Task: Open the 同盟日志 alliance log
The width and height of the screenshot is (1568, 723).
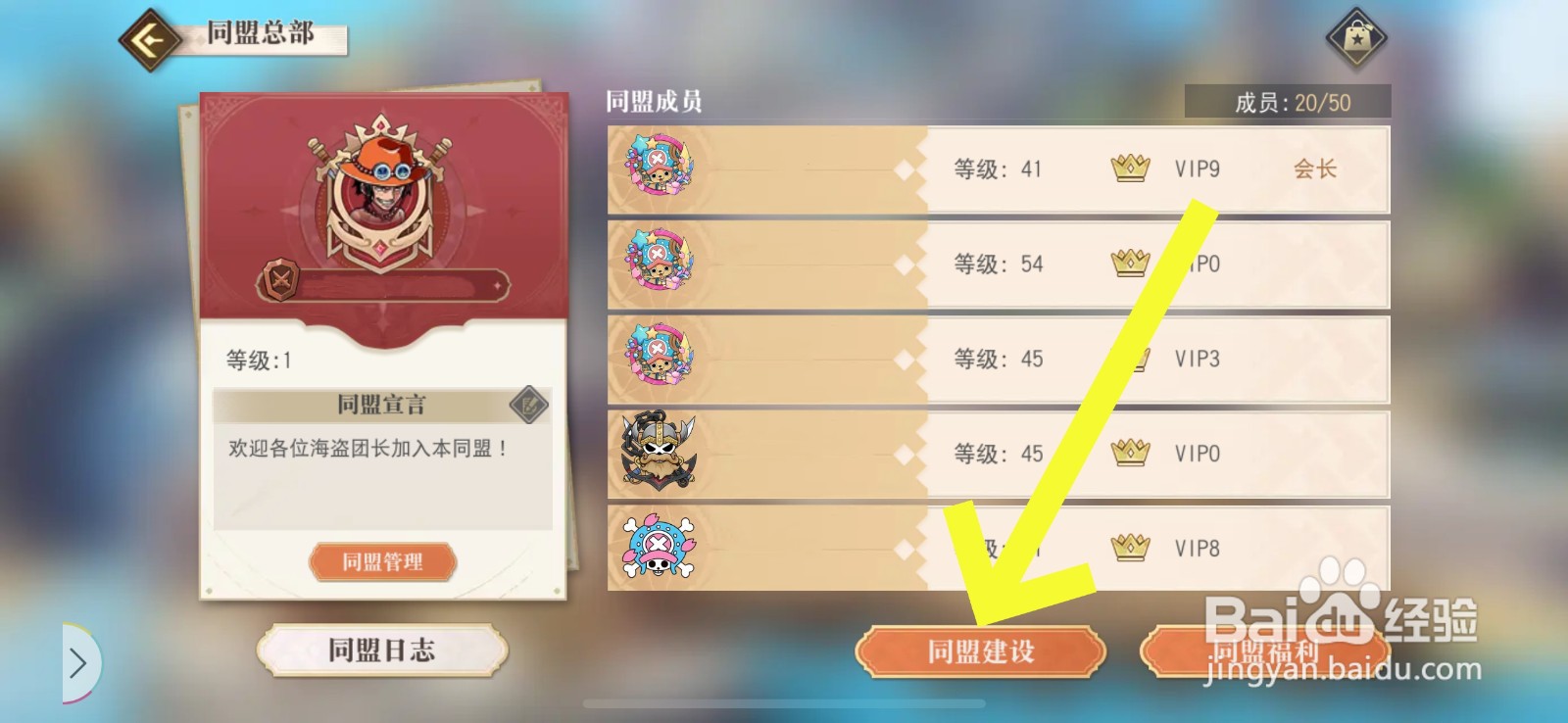Action: pos(382,651)
